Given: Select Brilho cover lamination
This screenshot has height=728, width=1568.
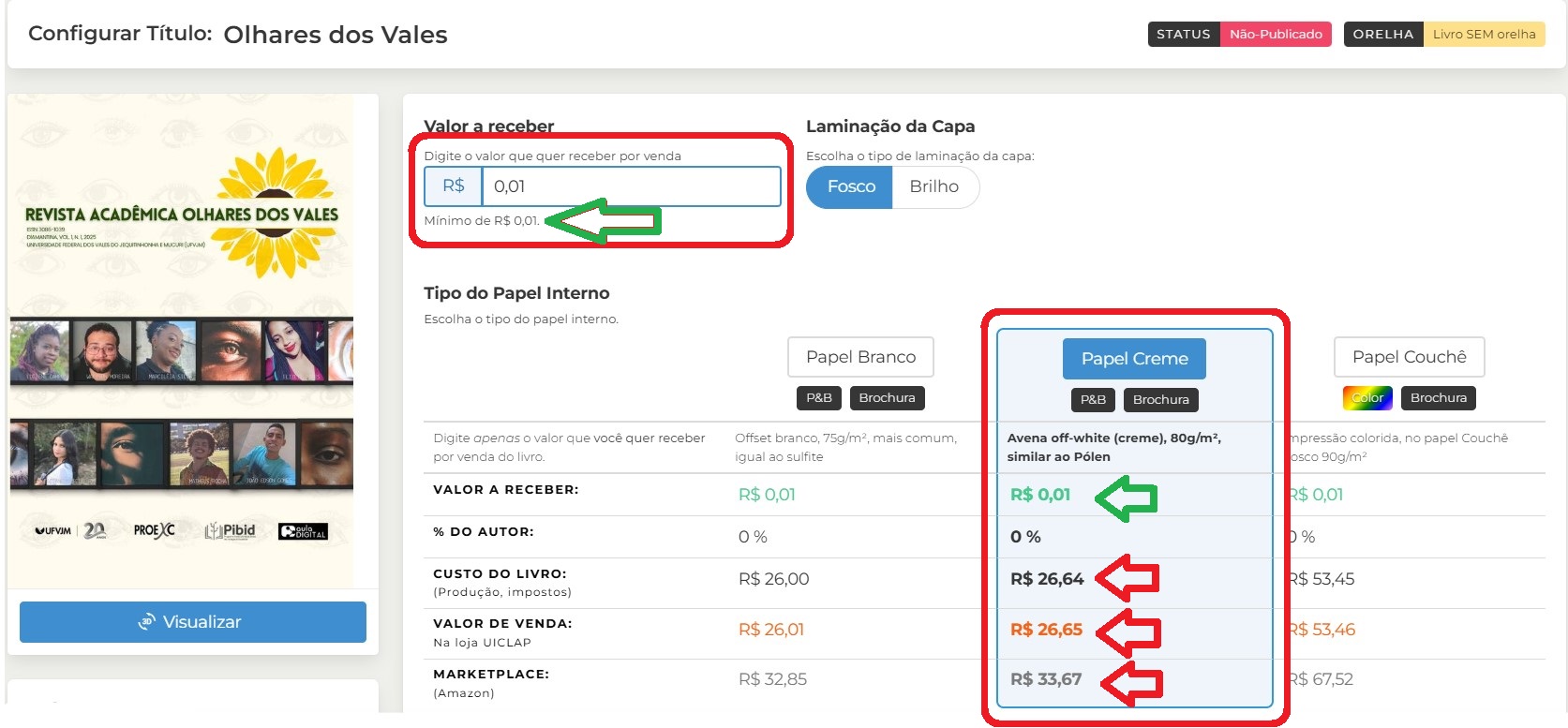Looking at the screenshot, I should [x=933, y=187].
